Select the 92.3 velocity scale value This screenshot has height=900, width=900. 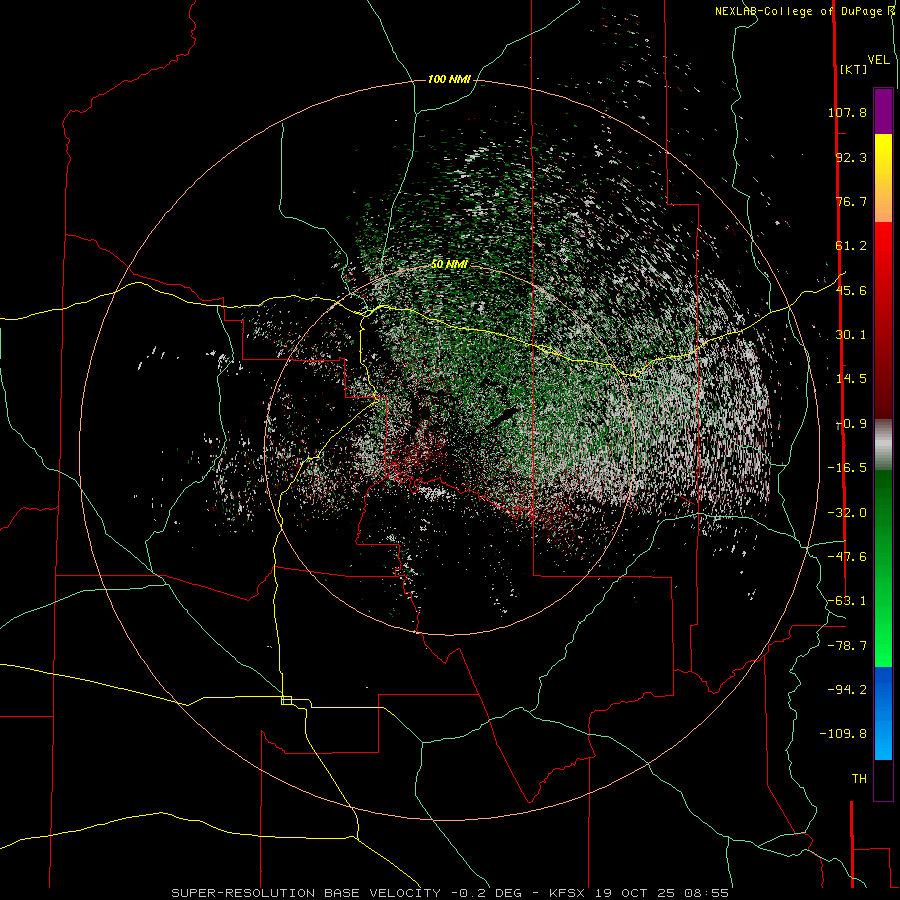click(851, 157)
